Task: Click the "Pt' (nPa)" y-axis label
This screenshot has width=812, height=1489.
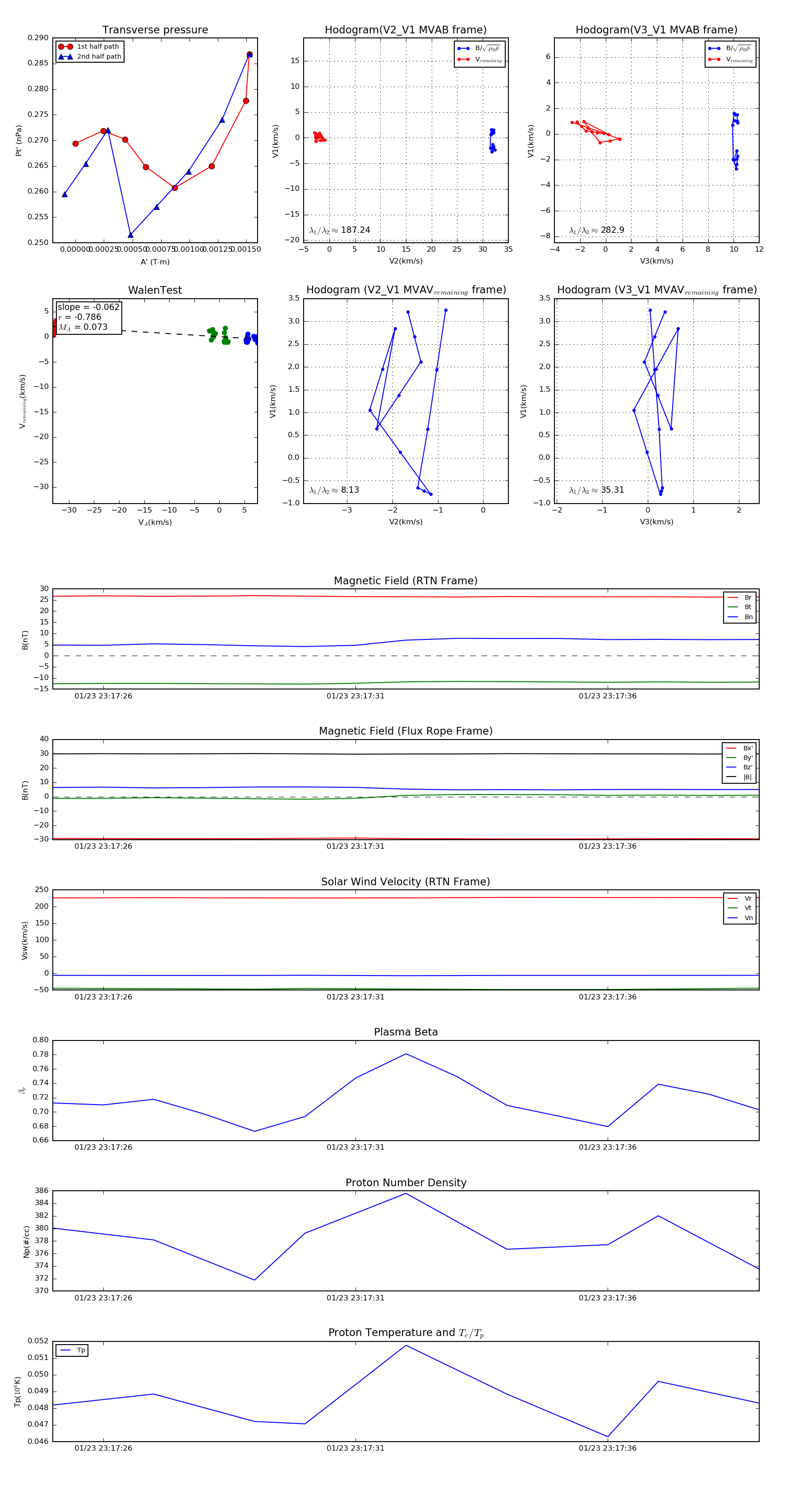Action: [x=18, y=140]
